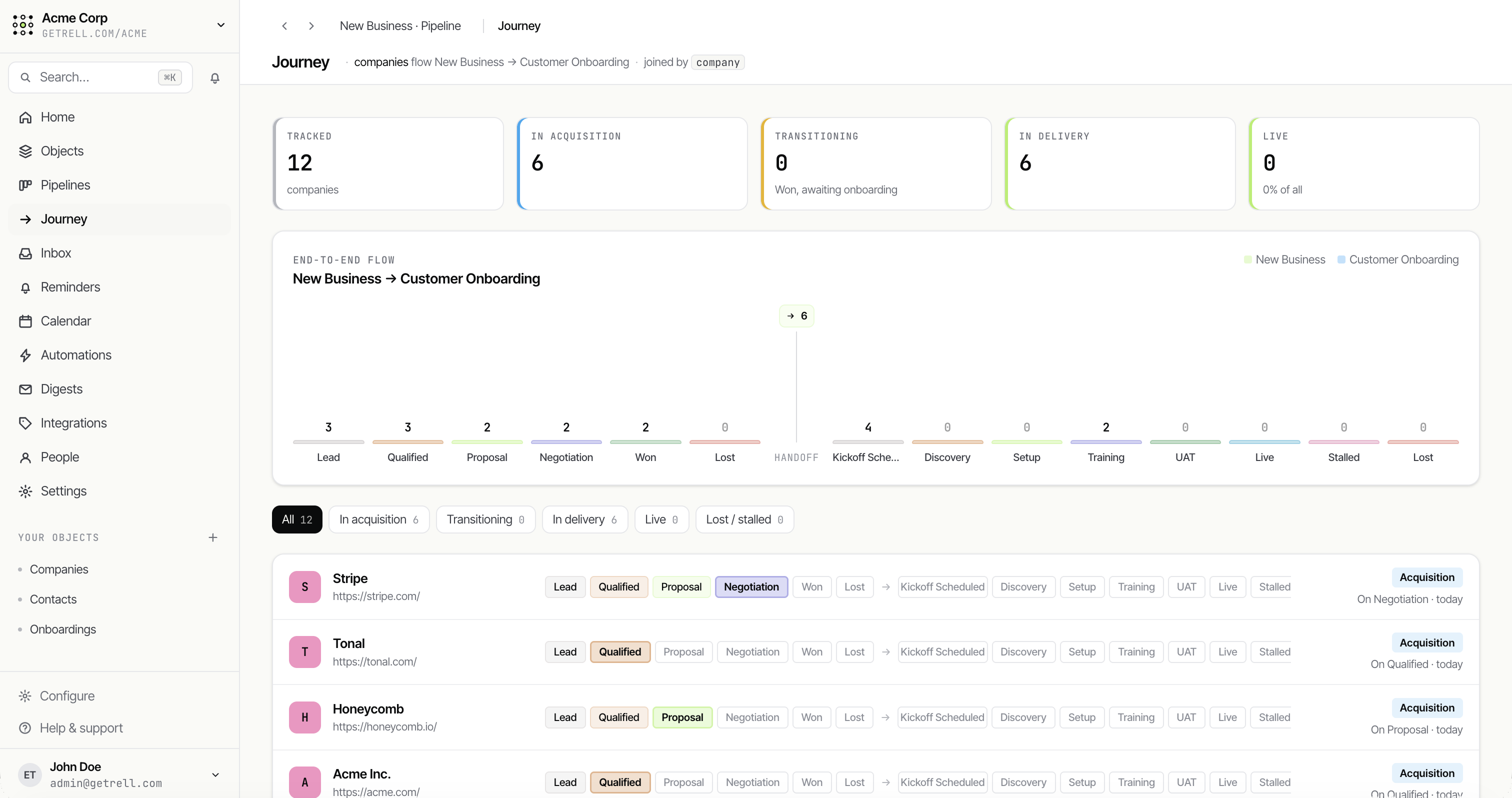Click the Training stage column in flow
The image size is (1512, 798).
coord(1106,442)
